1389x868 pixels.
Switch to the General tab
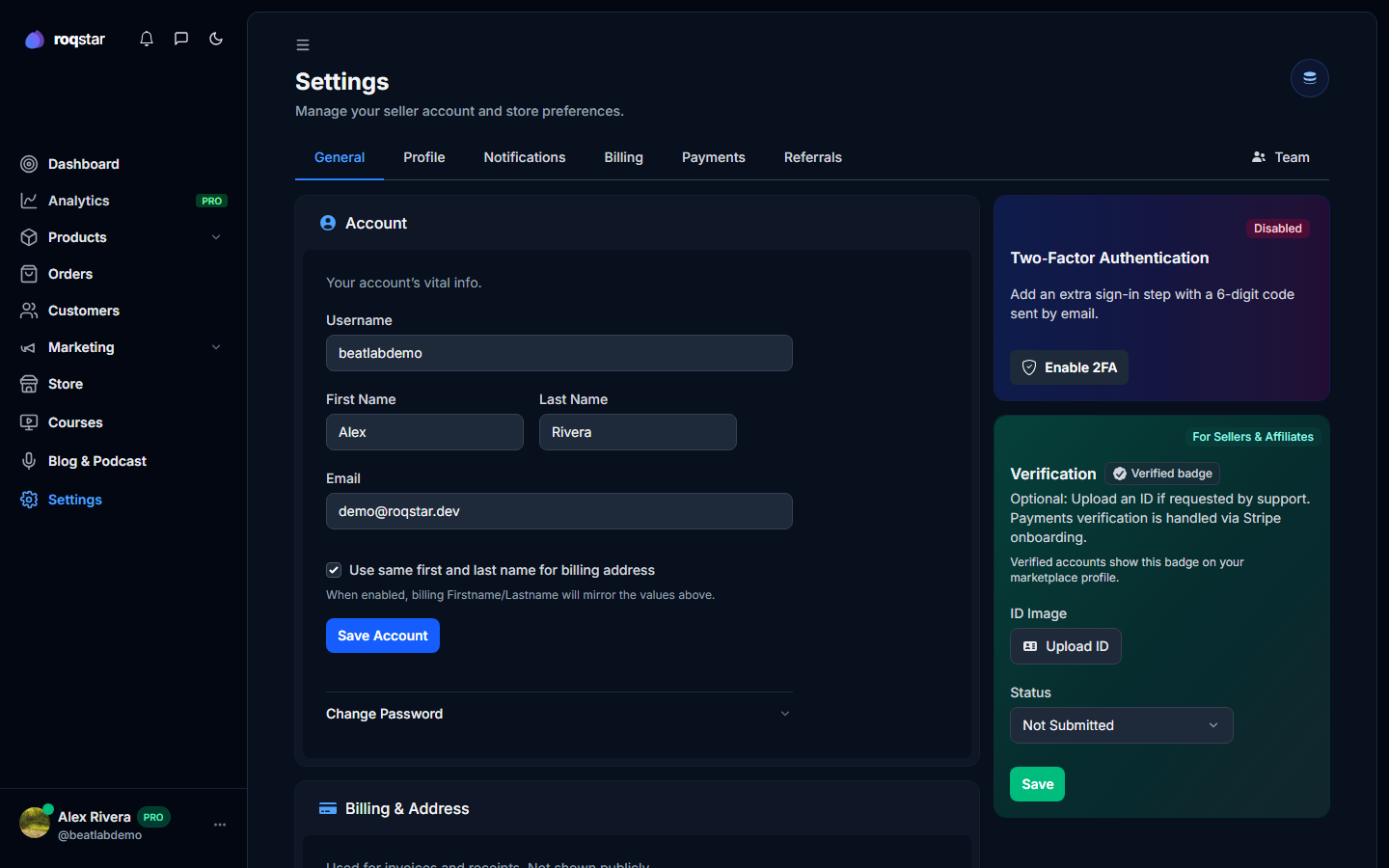pyautogui.click(x=340, y=157)
